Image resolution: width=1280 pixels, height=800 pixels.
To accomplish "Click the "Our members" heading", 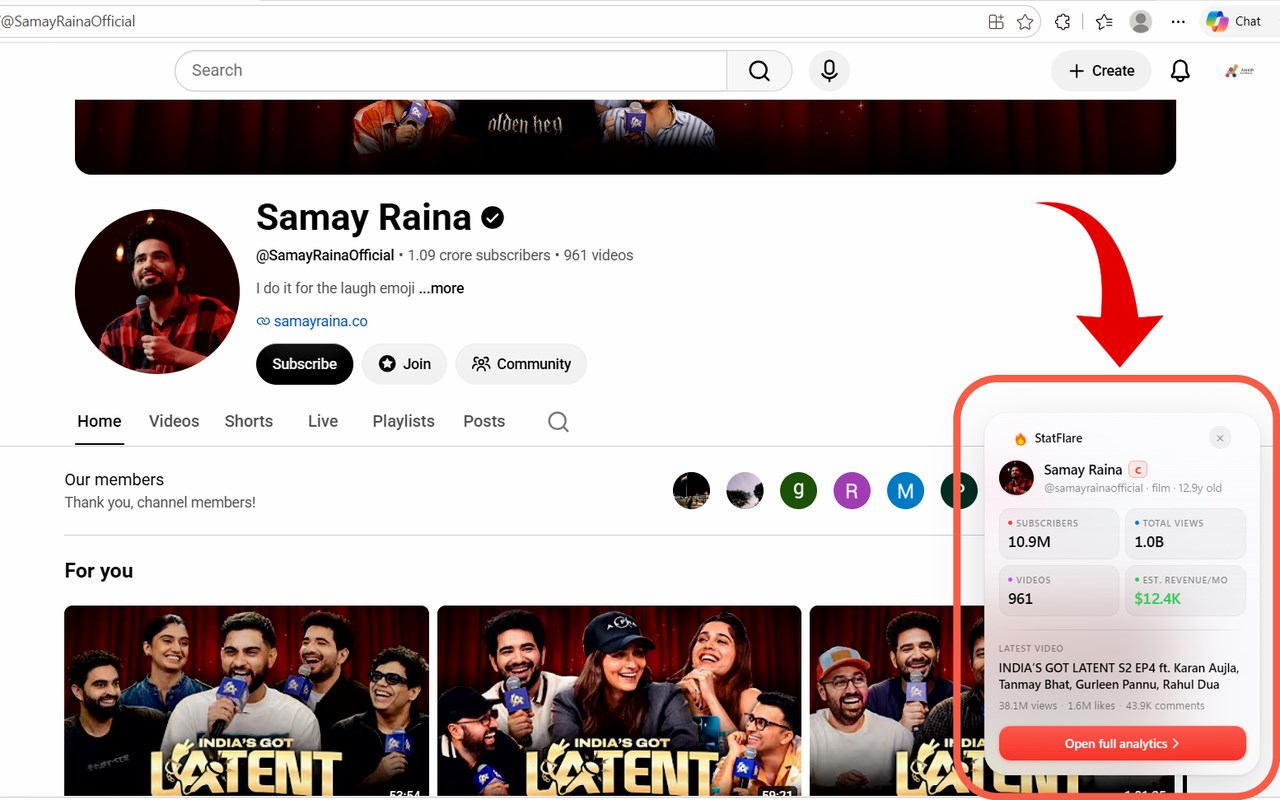I will (x=114, y=479).
